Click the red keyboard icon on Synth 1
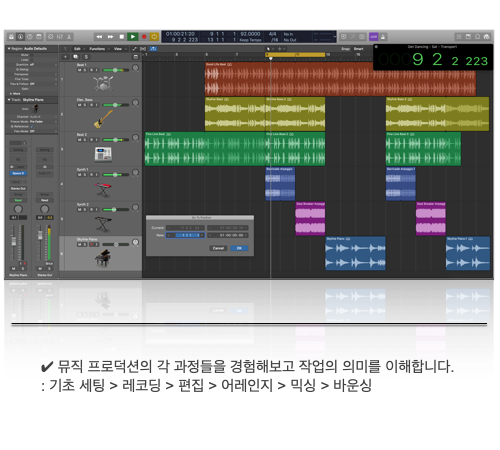Viewport: 500px width, 450px height. pos(103,189)
